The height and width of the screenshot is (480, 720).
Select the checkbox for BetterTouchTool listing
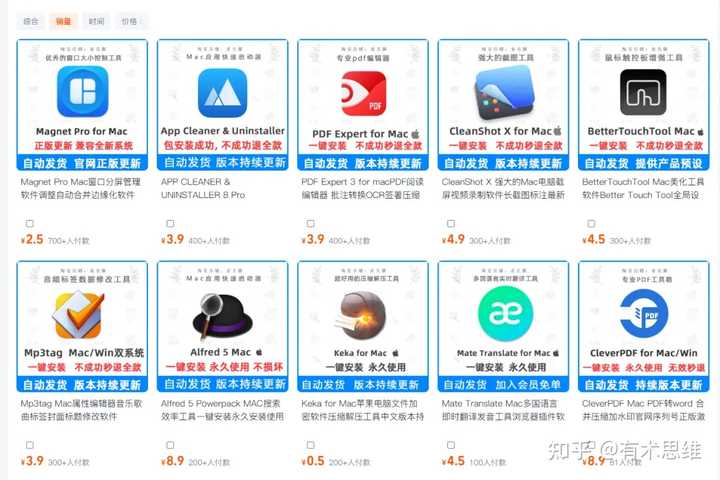591,224
